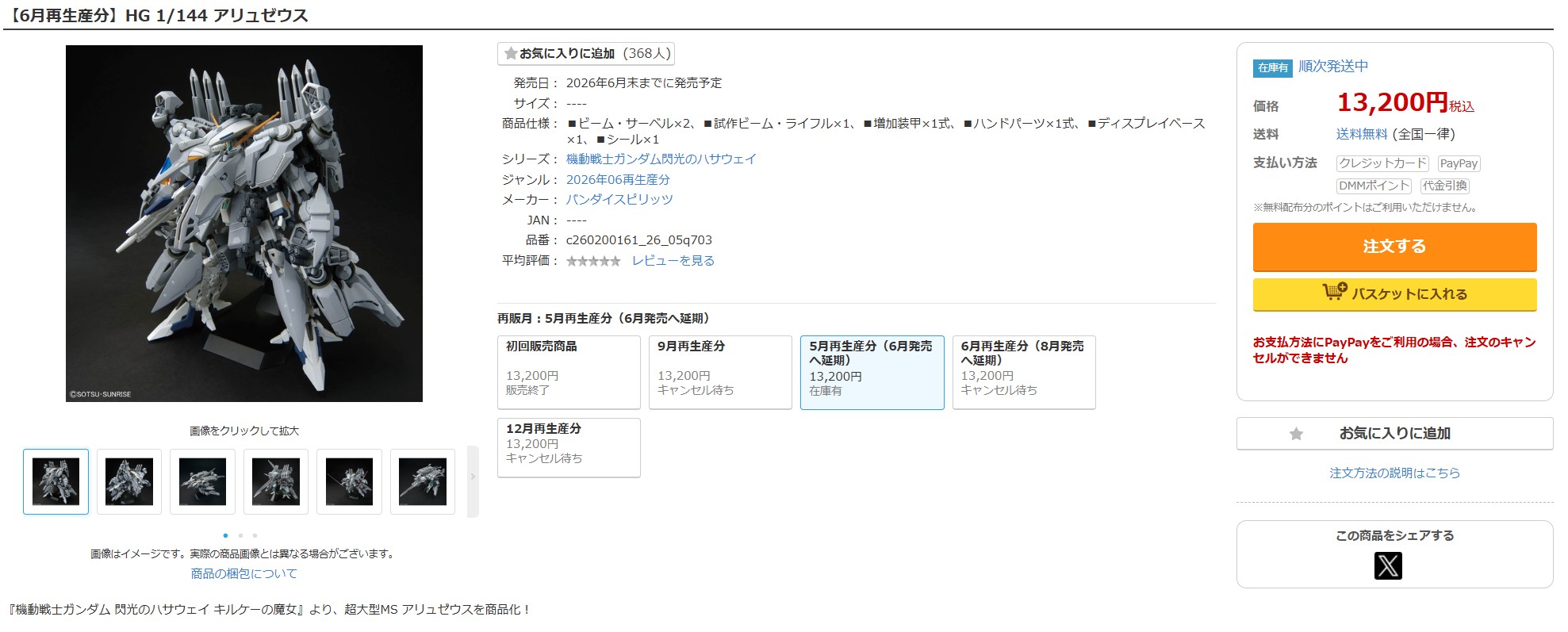Click the この商品をシェアする heading
This screenshot has width=1568, height=632.
pyautogui.click(x=1394, y=535)
